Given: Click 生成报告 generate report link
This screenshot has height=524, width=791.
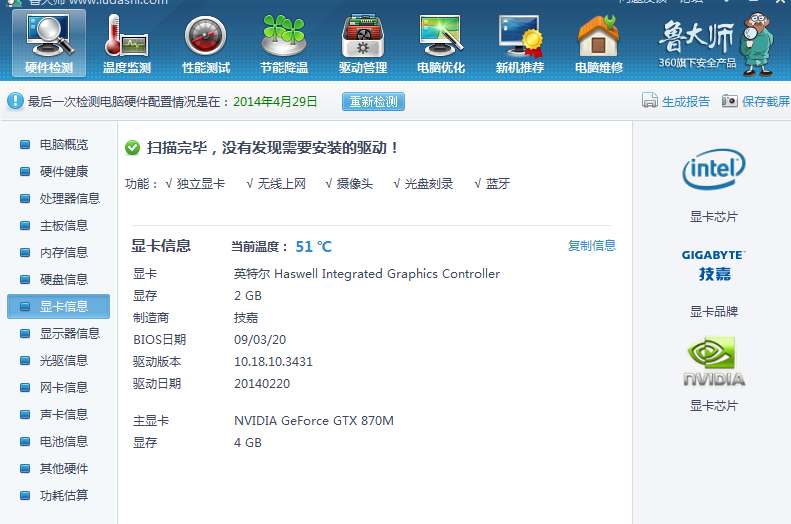Looking at the screenshot, I should [686, 101].
